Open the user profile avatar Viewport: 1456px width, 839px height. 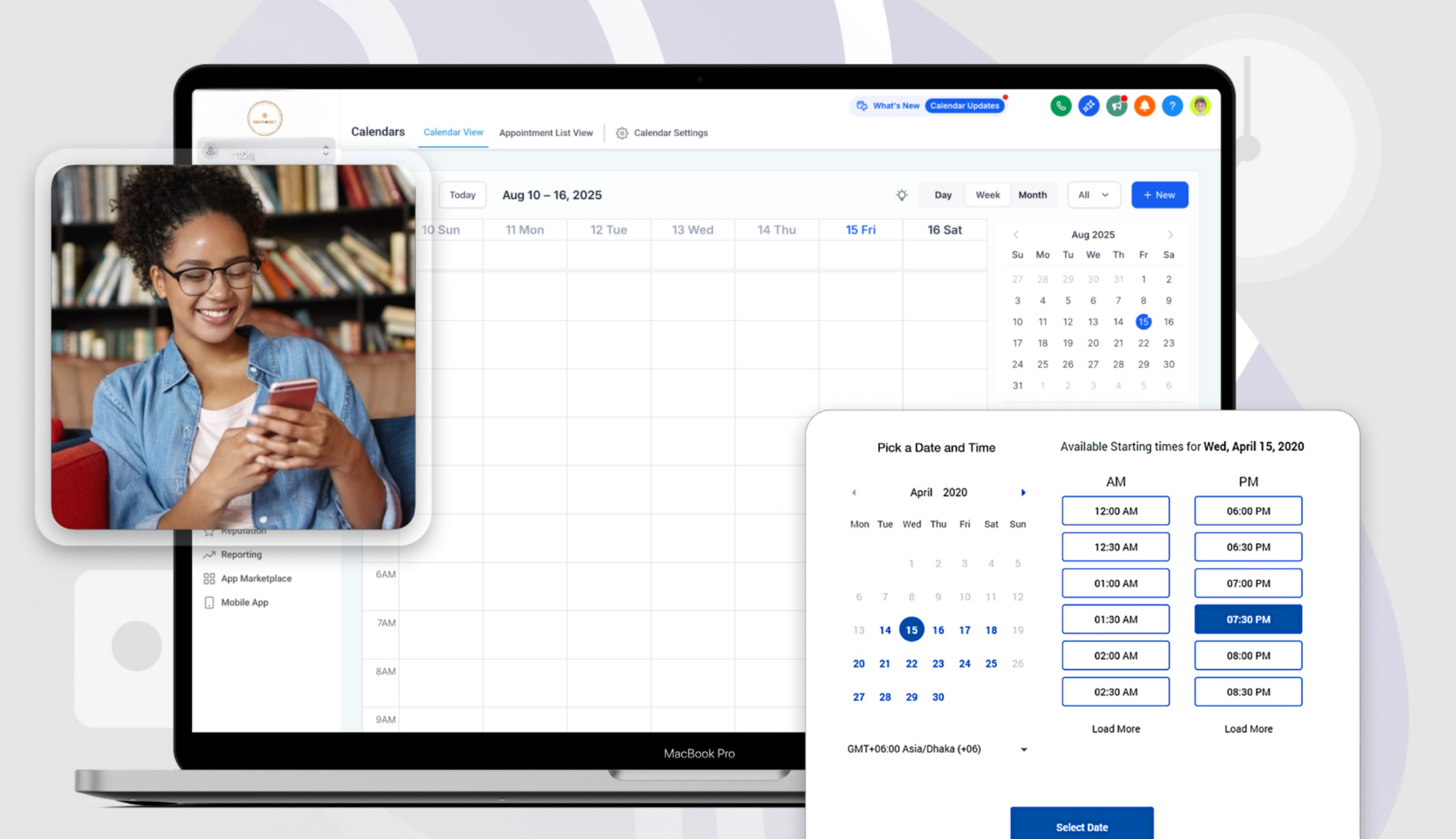tap(1200, 106)
